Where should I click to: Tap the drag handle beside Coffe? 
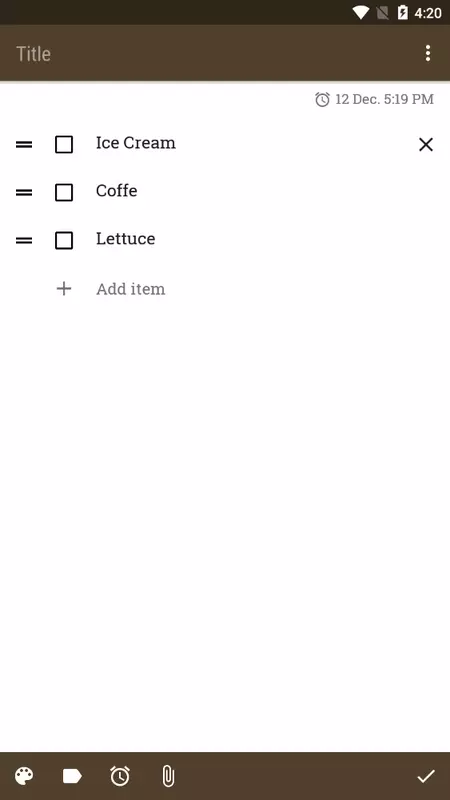pyautogui.click(x=24, y=193)
